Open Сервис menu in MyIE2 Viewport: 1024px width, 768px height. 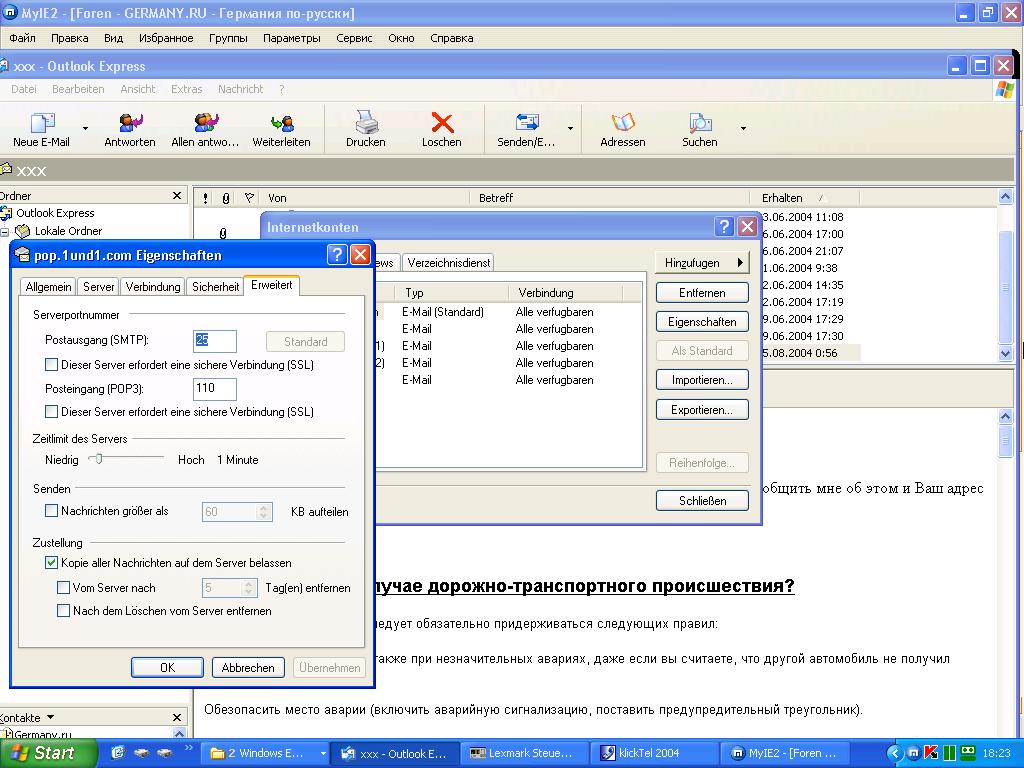tap(354, 38)
